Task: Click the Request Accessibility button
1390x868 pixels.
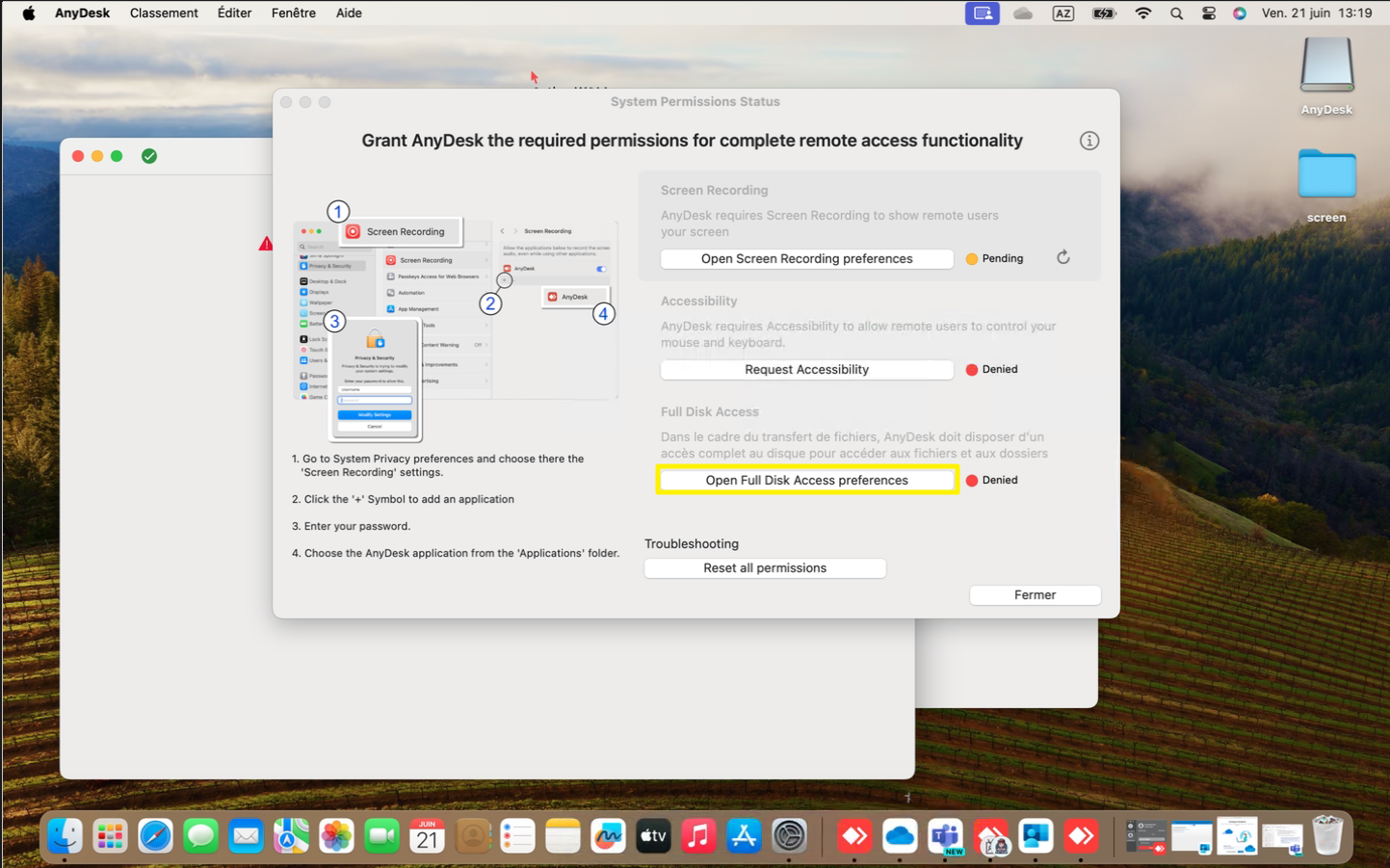Action: 807,369
